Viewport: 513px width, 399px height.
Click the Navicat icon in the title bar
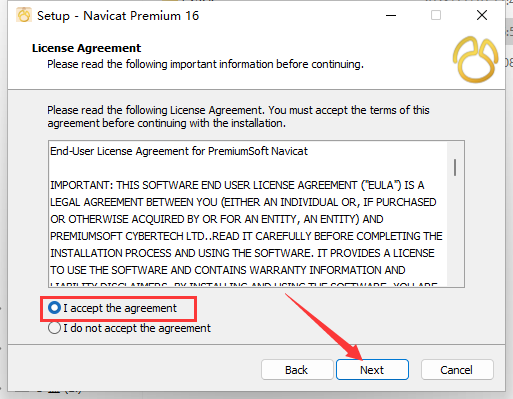pyautogui.click(x=24, y=15)
